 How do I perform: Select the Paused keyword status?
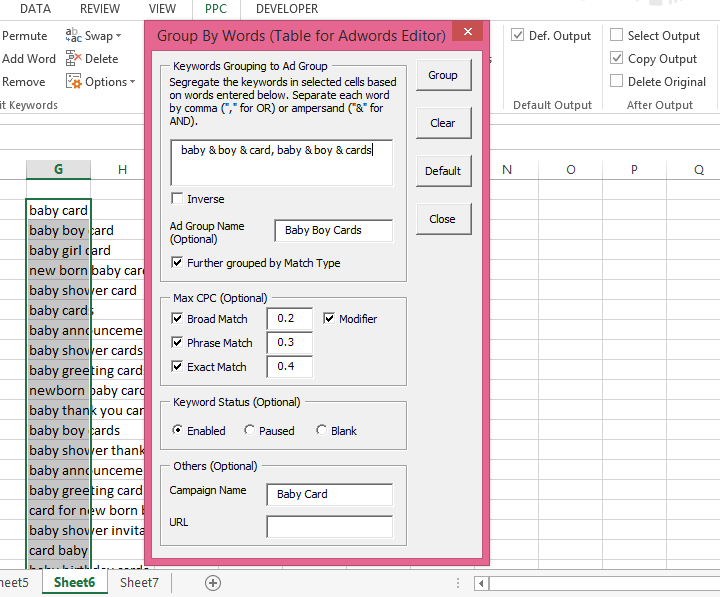pyautogui.click(x=249, y=430)
